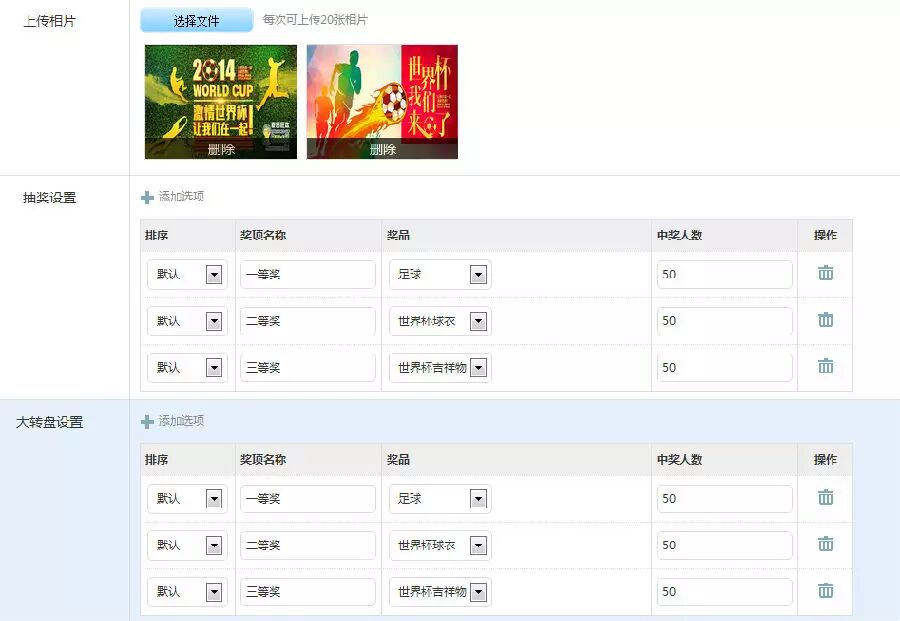Open 排序 dropdown for 二等奖 in 大转盘设置
Screen dimensions: 900x621
click(x=187, y=545)
